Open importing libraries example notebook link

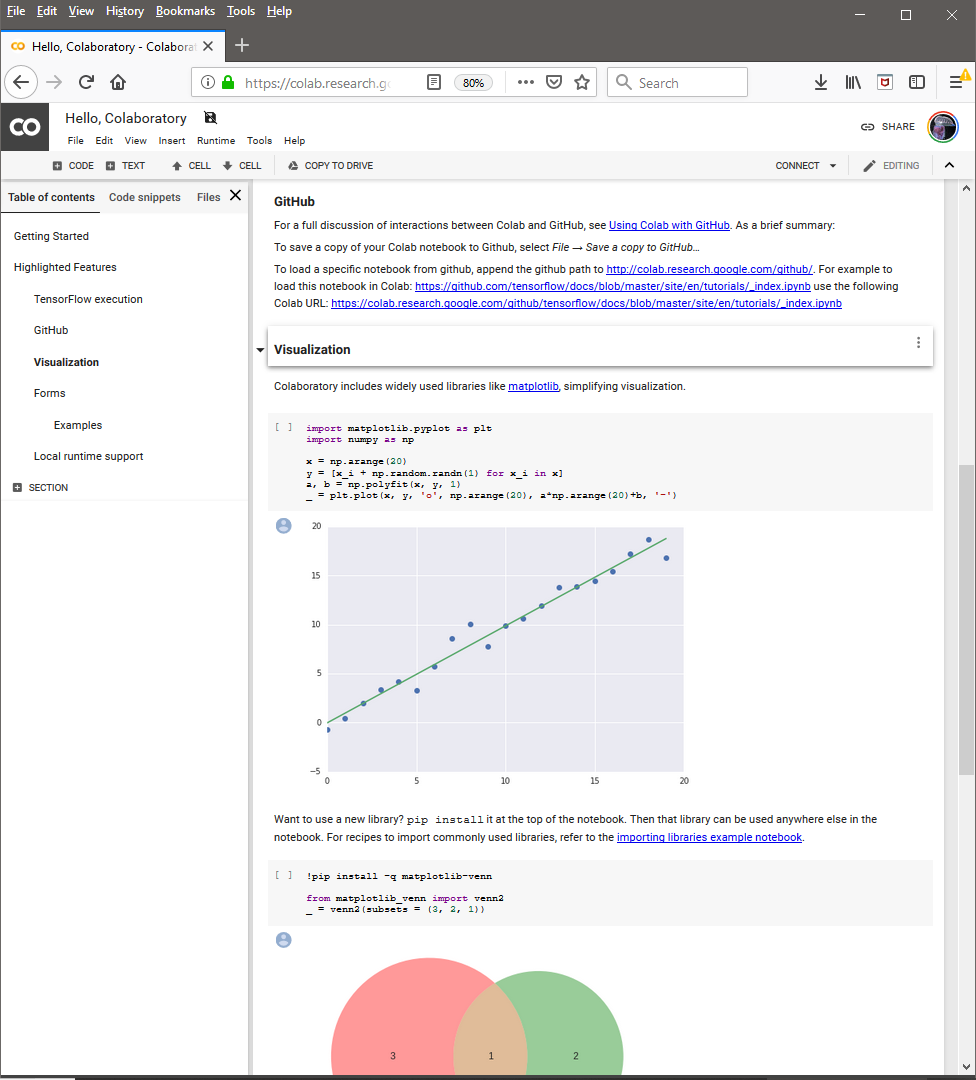(709, 838)
